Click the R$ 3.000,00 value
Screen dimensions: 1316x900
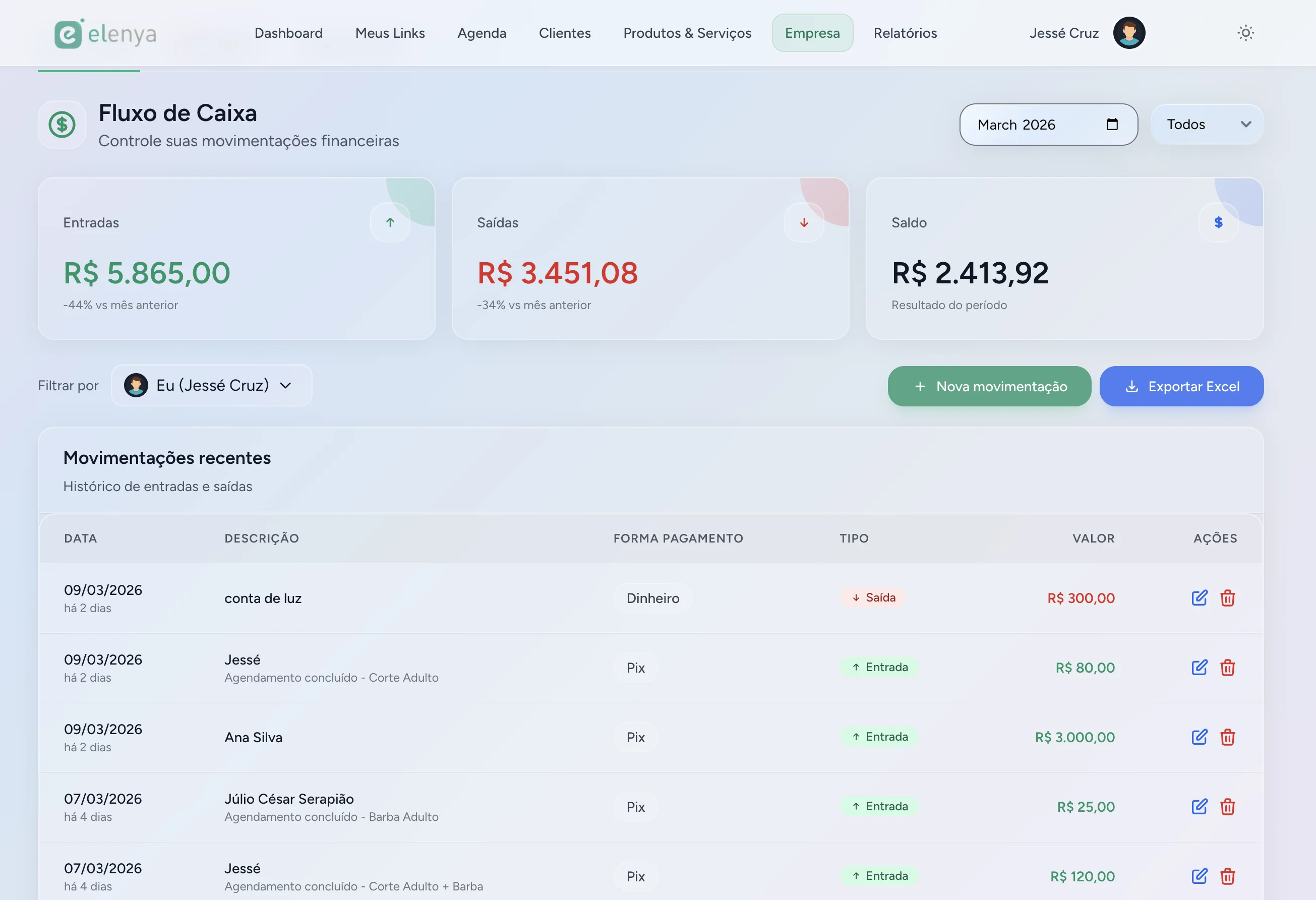coord(1074,738)
